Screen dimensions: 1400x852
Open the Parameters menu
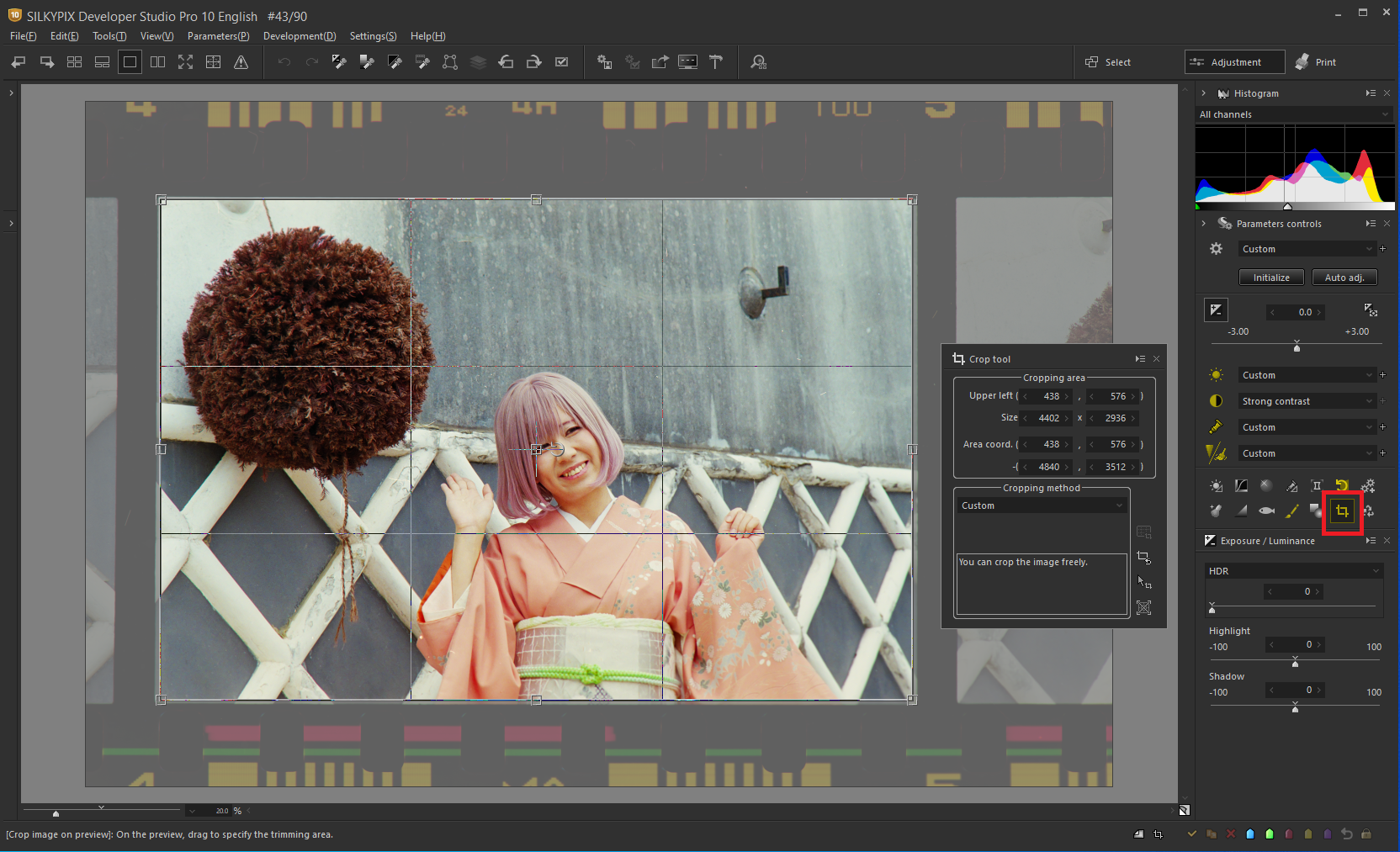(218, 36)
